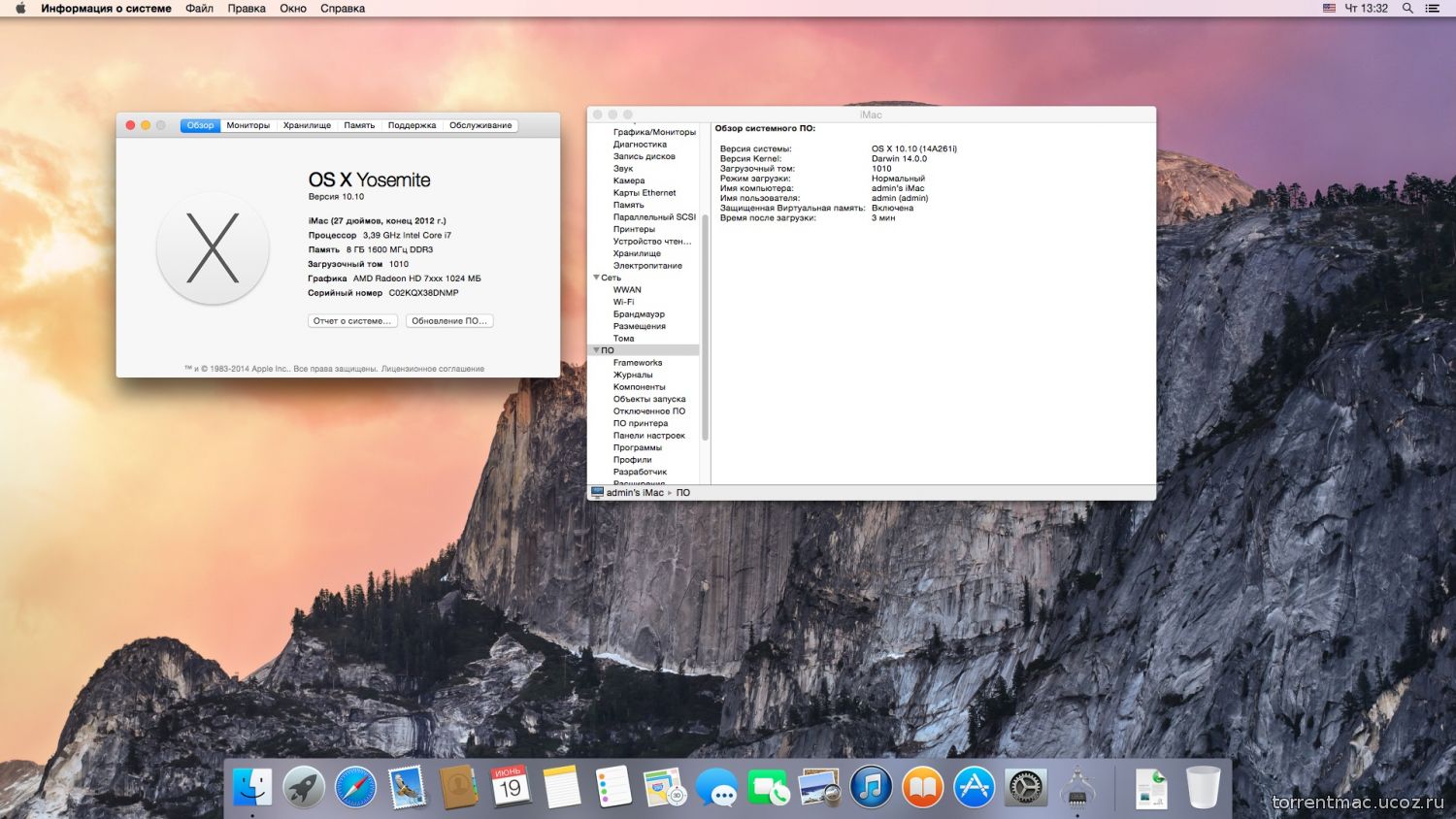Select Камера in the sidebar

point(629,180)
